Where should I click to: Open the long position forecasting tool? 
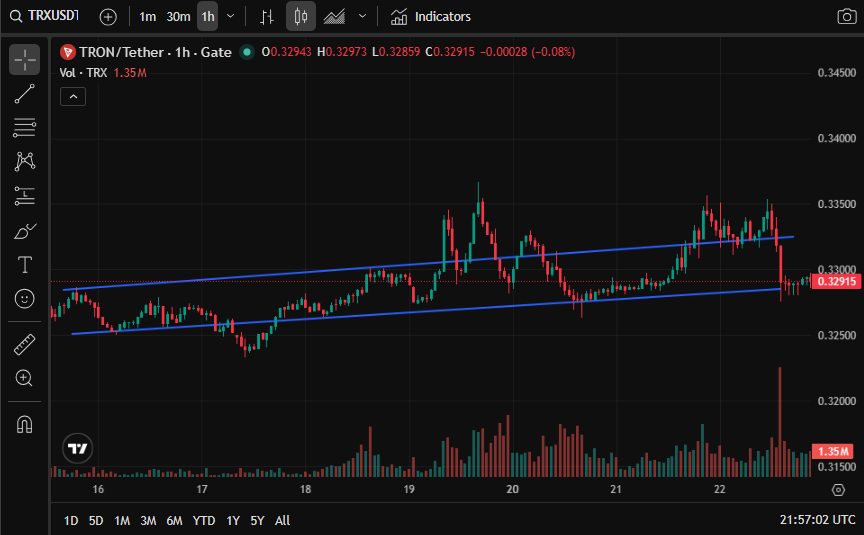[24, 196]
